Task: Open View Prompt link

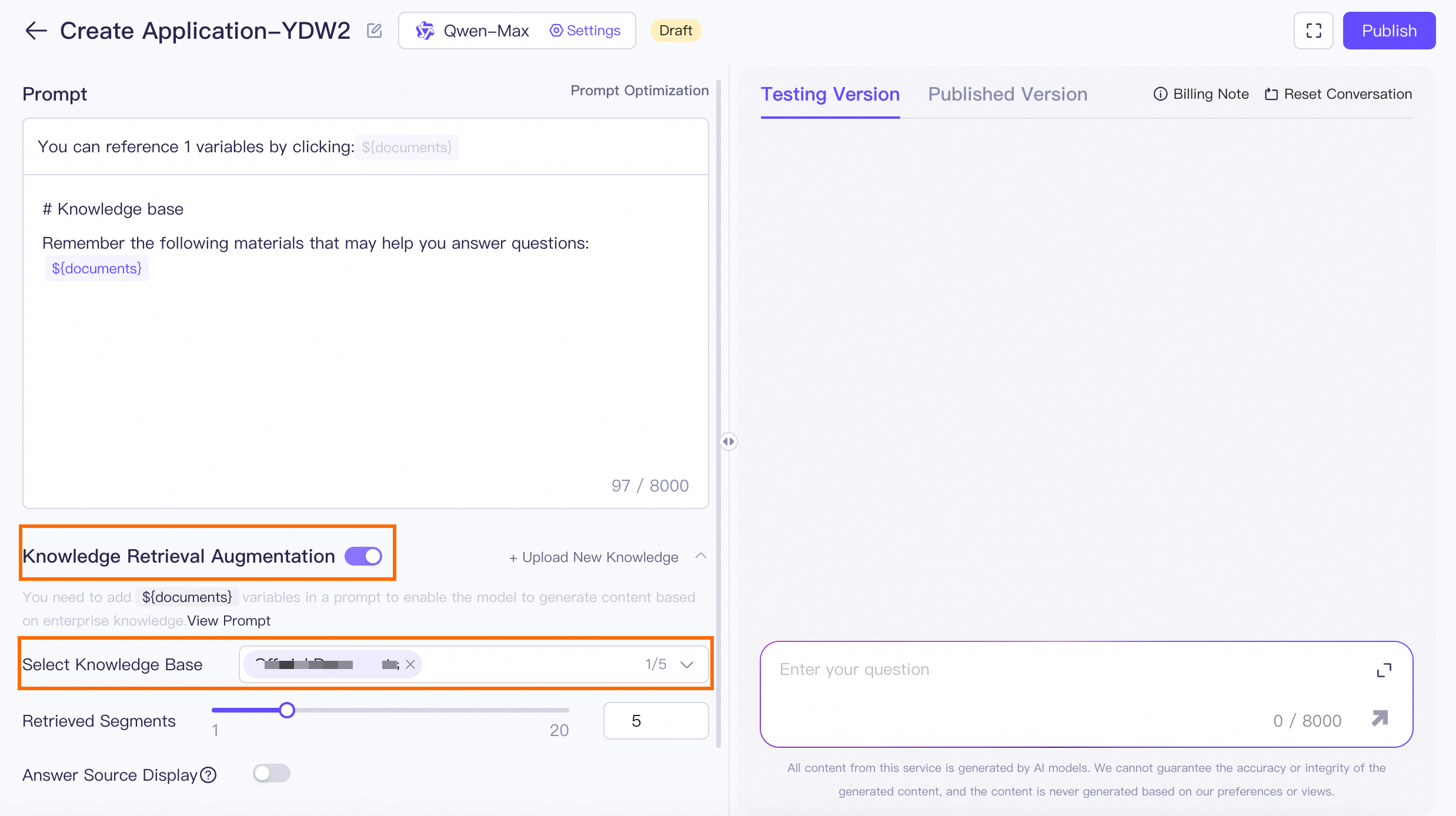Action: pos(229,621)
